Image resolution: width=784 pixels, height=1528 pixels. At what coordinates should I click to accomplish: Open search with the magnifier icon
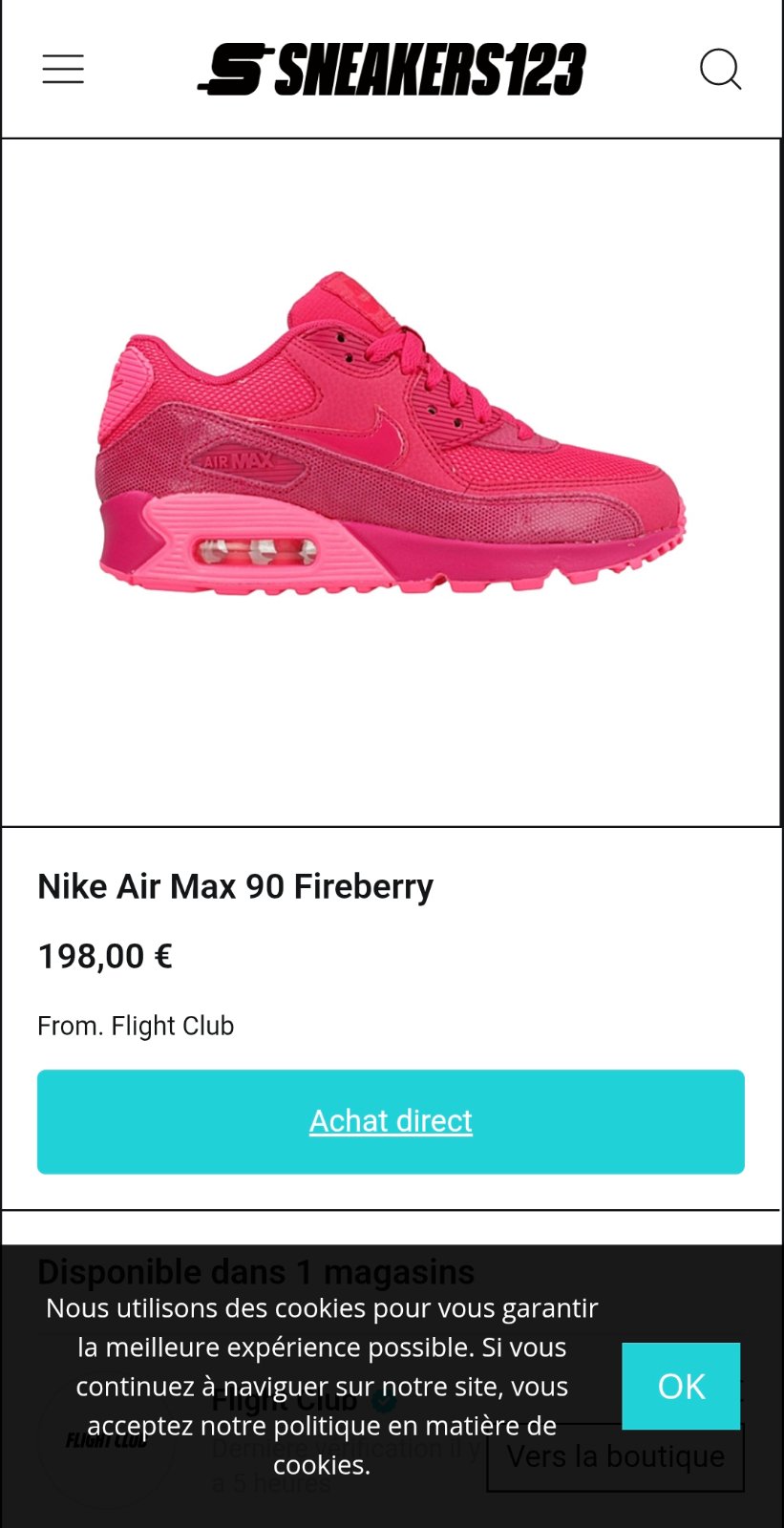[720, 70]
